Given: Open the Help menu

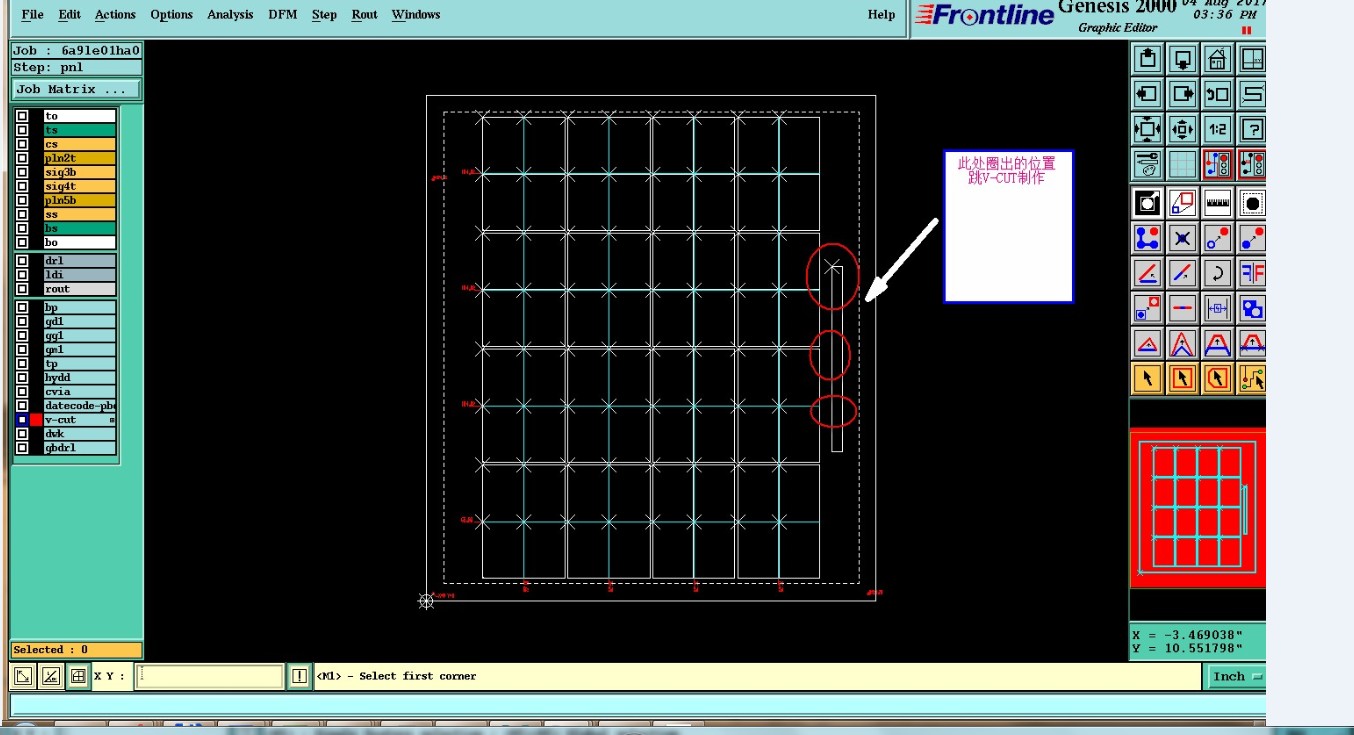Looking at the screenshot, I should [881, 15].
